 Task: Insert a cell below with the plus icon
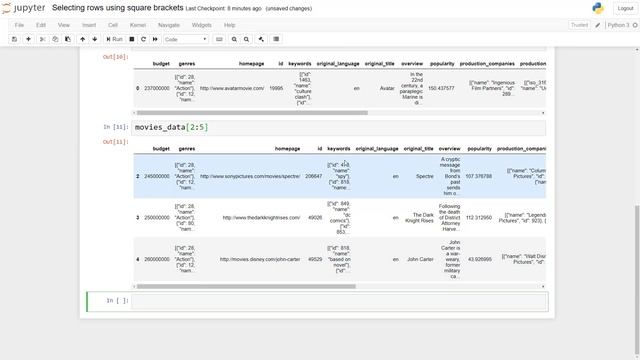click(x=28, y=39)
